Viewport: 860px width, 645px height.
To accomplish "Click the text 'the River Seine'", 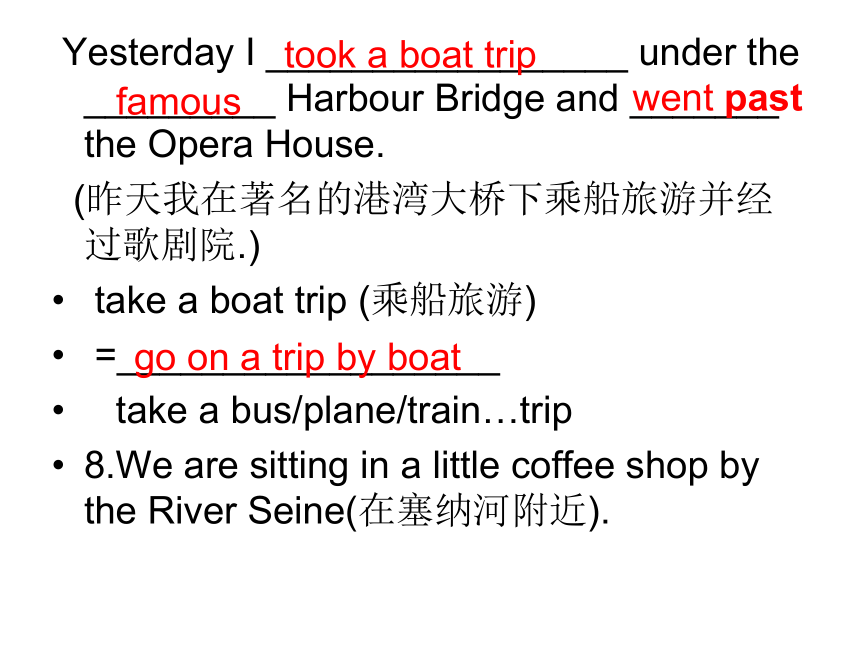I will tap(215, 511).
